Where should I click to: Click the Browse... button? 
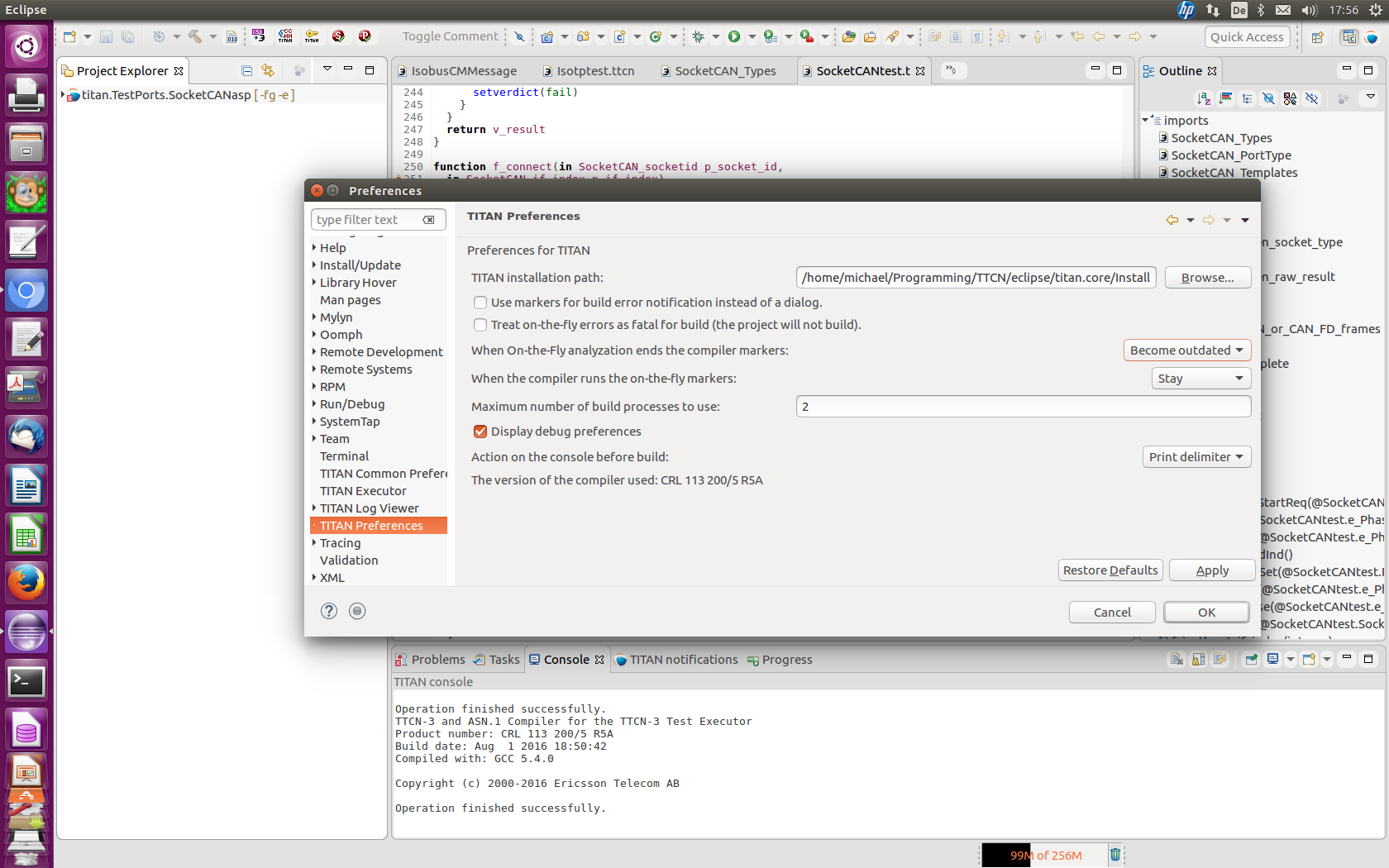click(1207, 278)
